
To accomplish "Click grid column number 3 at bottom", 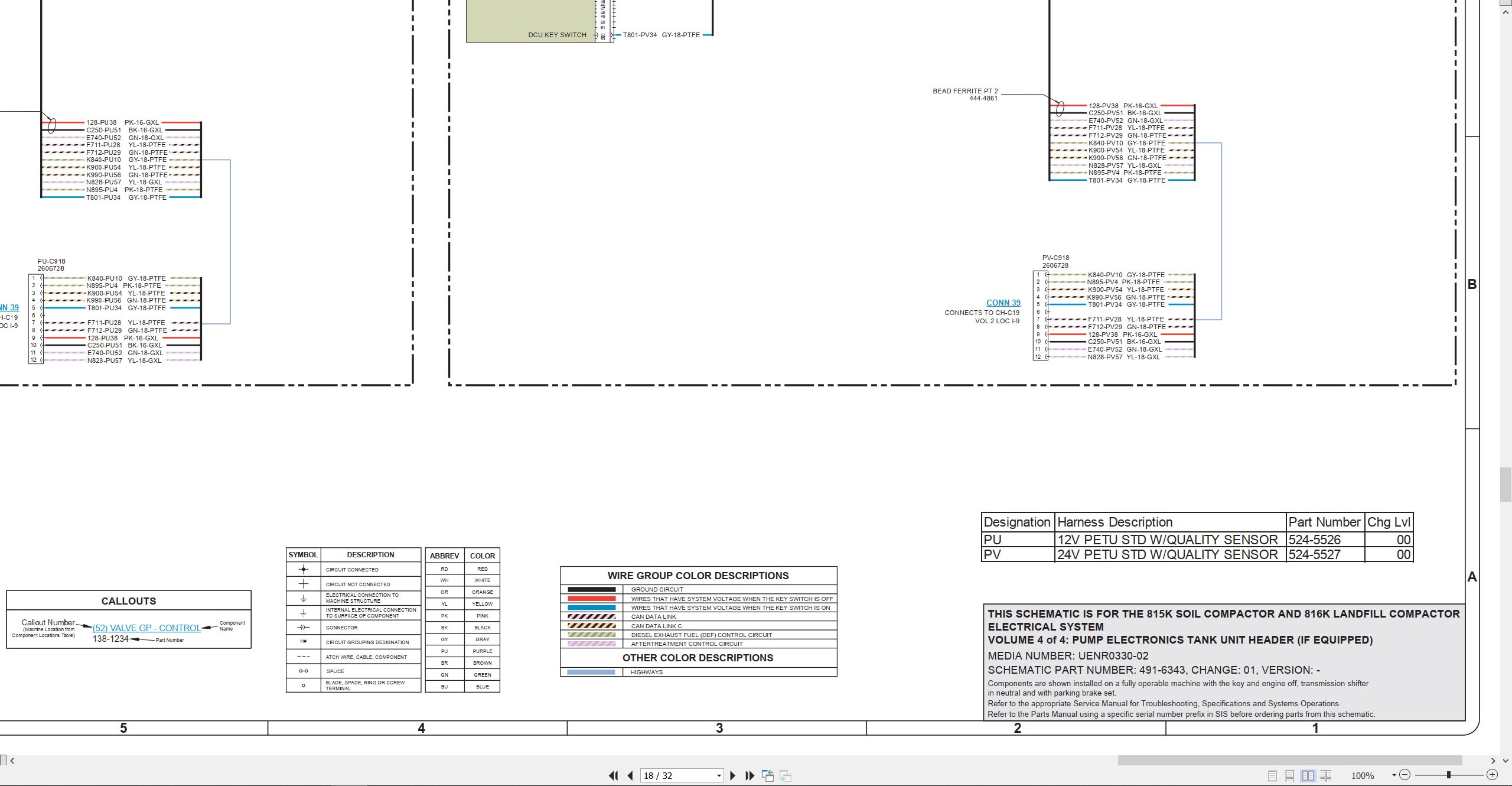I will pos(719,728).
